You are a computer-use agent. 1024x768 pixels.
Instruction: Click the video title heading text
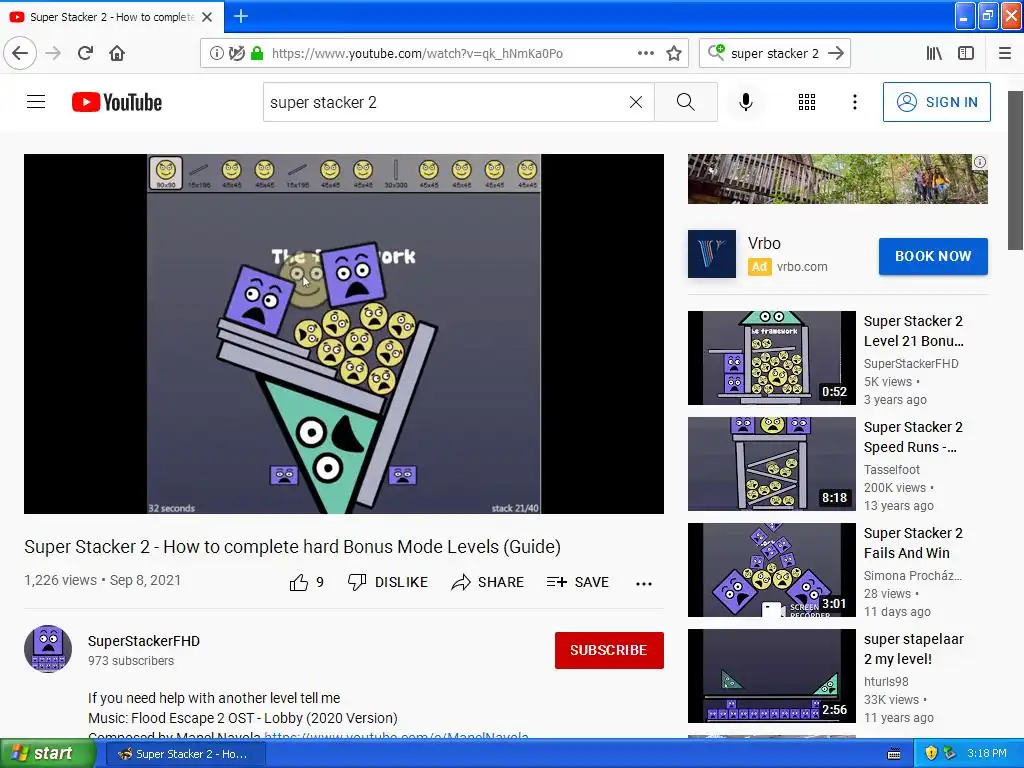point(293,547)
